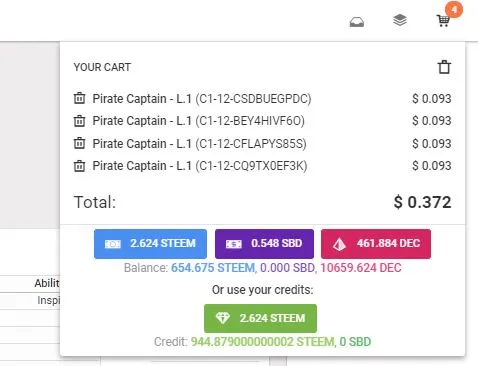This screenshot has width=478, height=366.
Task: Click the cart badge showing 4 items
Action: [454, 9]
